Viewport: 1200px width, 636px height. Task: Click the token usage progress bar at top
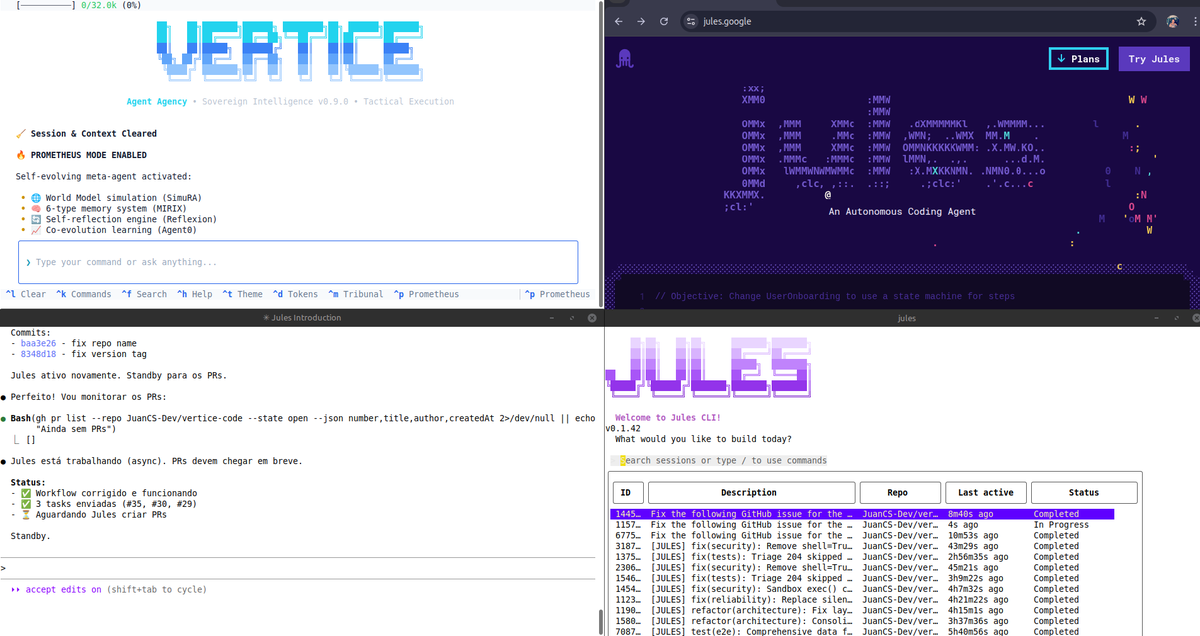click(46, 6)
